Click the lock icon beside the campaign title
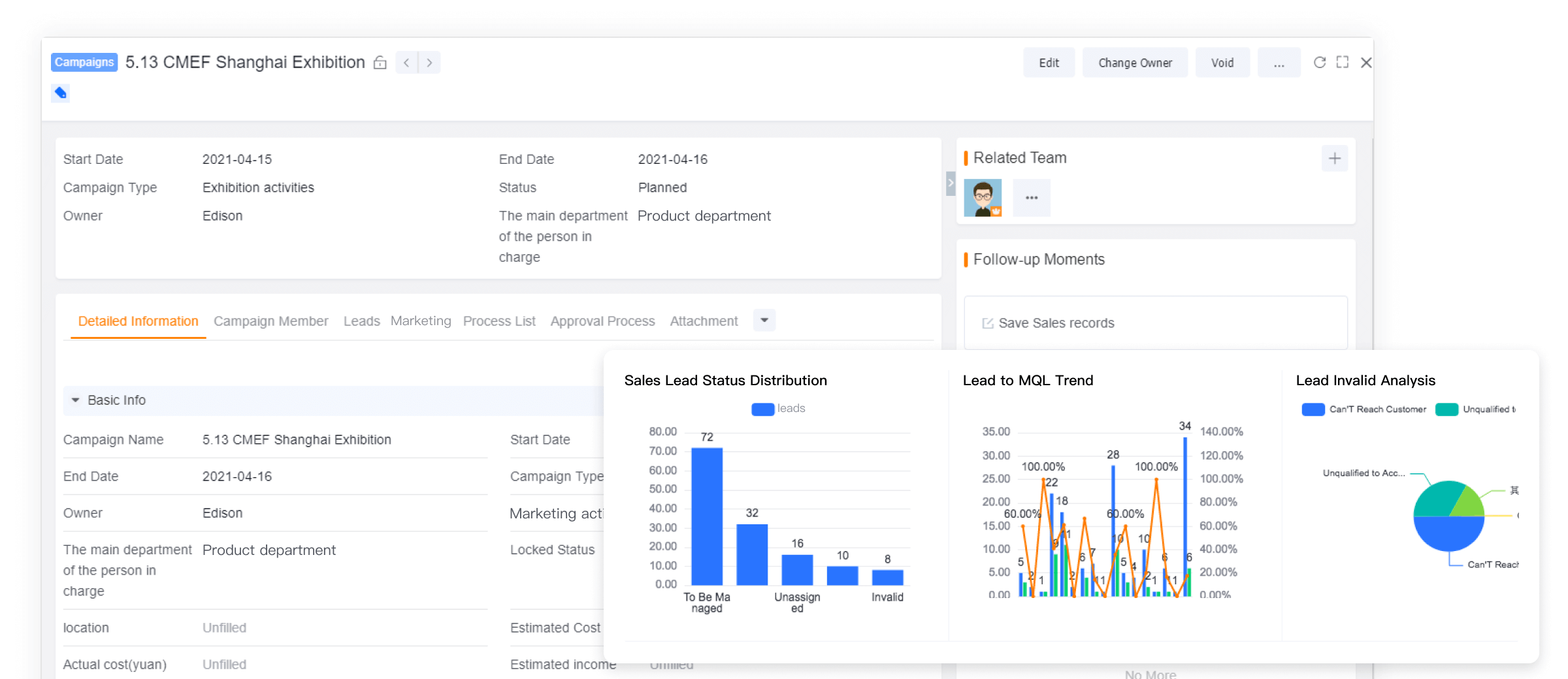This screenshot has width=1568, height=679. coord(380,63)
